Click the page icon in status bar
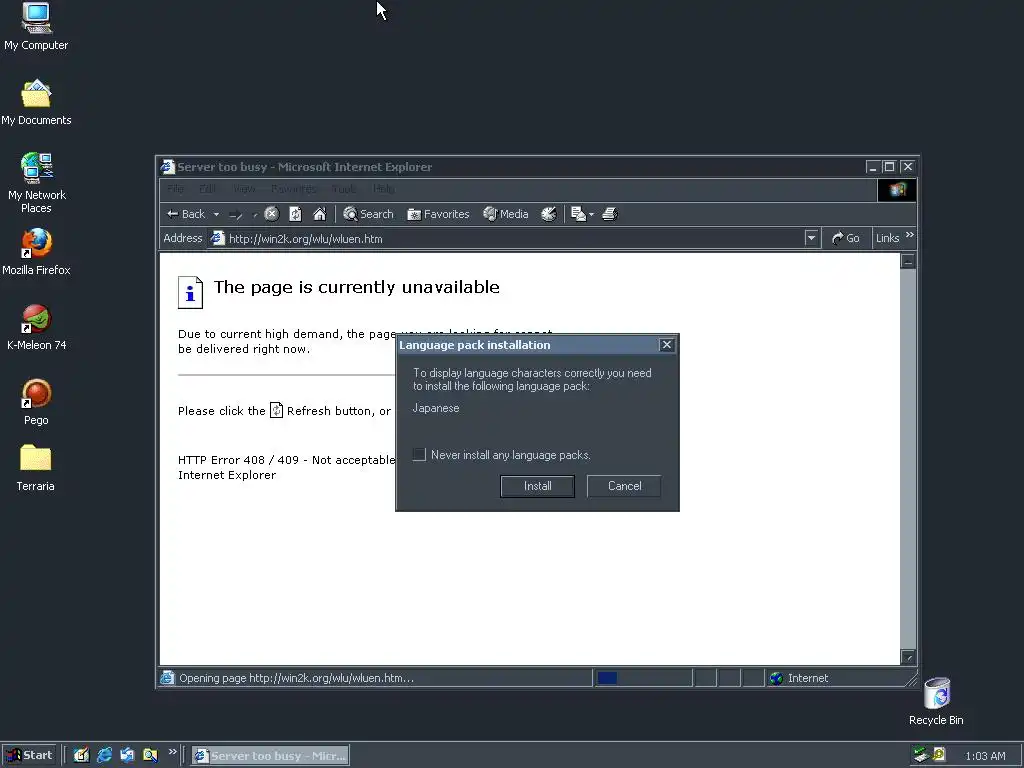This screenshot has height=768, width=1024. click(168, 678)
